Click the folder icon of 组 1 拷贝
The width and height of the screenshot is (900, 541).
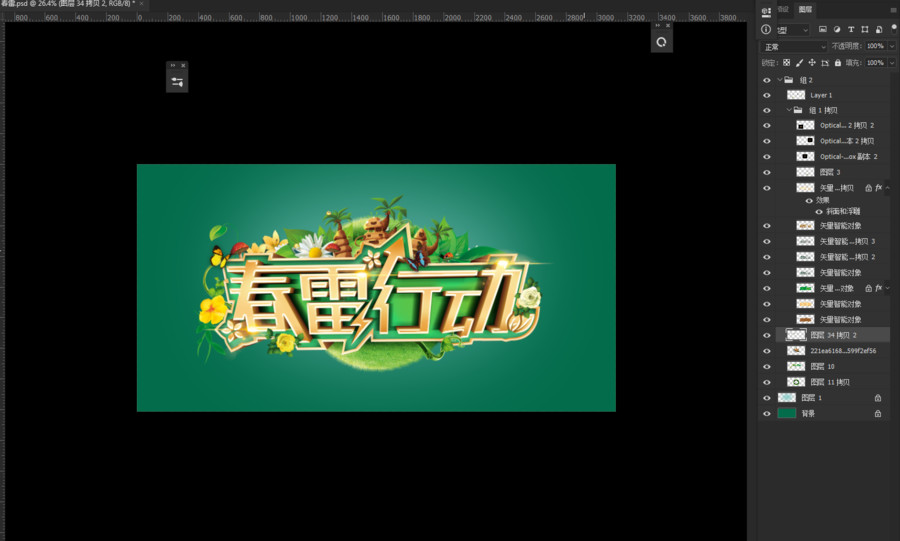[x=798, y=110]
